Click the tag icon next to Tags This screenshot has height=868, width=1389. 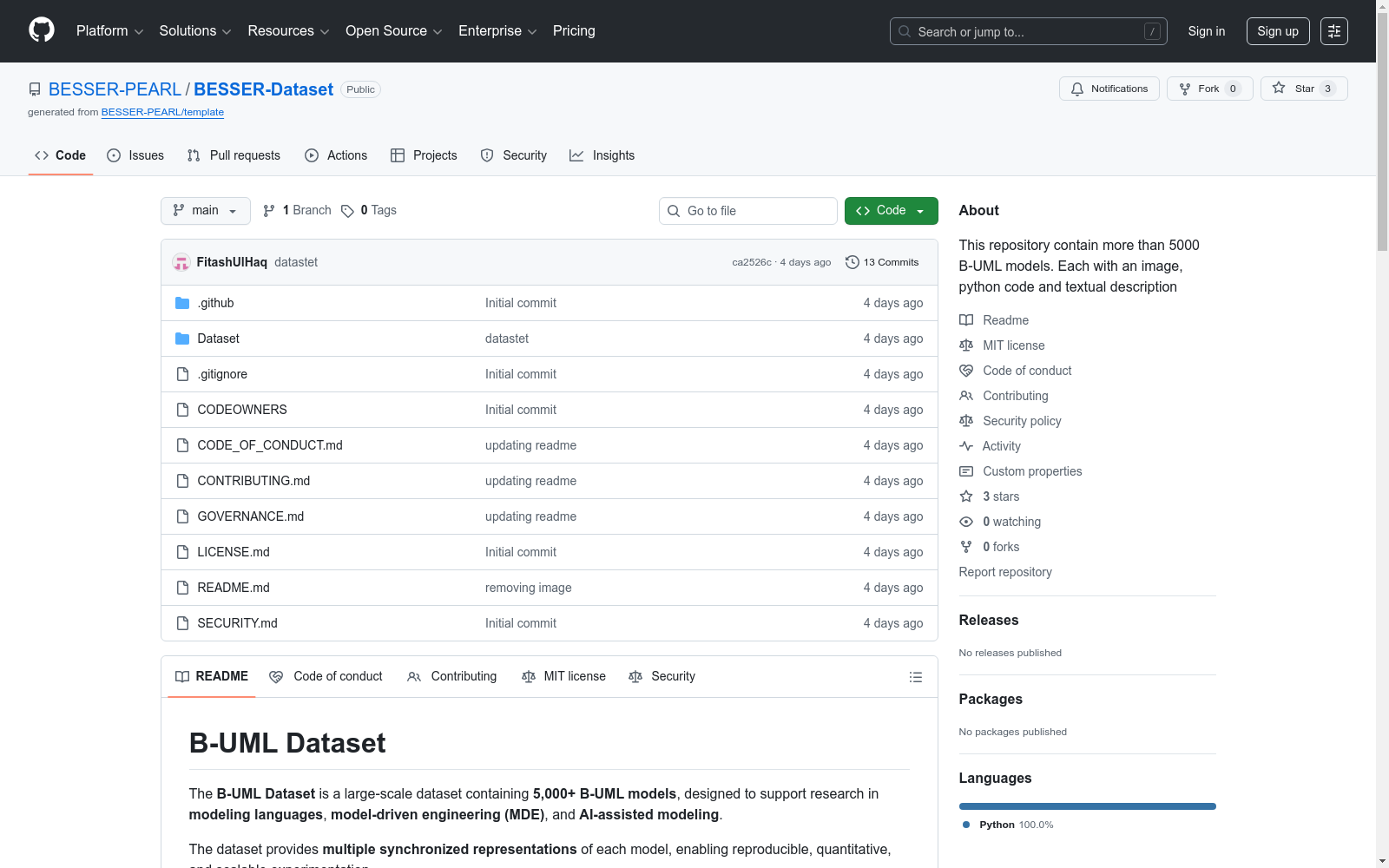click(347, 211)
